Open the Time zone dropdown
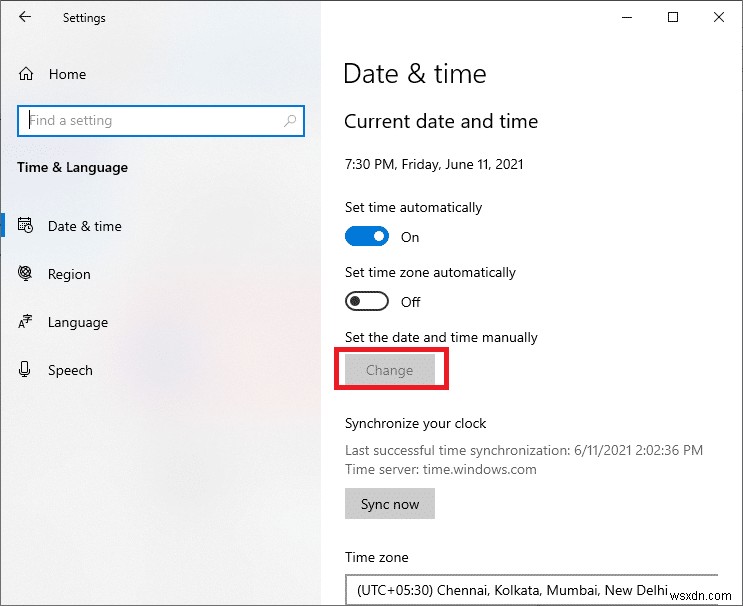Image resolution: width=743 pixels, height=606 pixels. click(x=532, y=590)
